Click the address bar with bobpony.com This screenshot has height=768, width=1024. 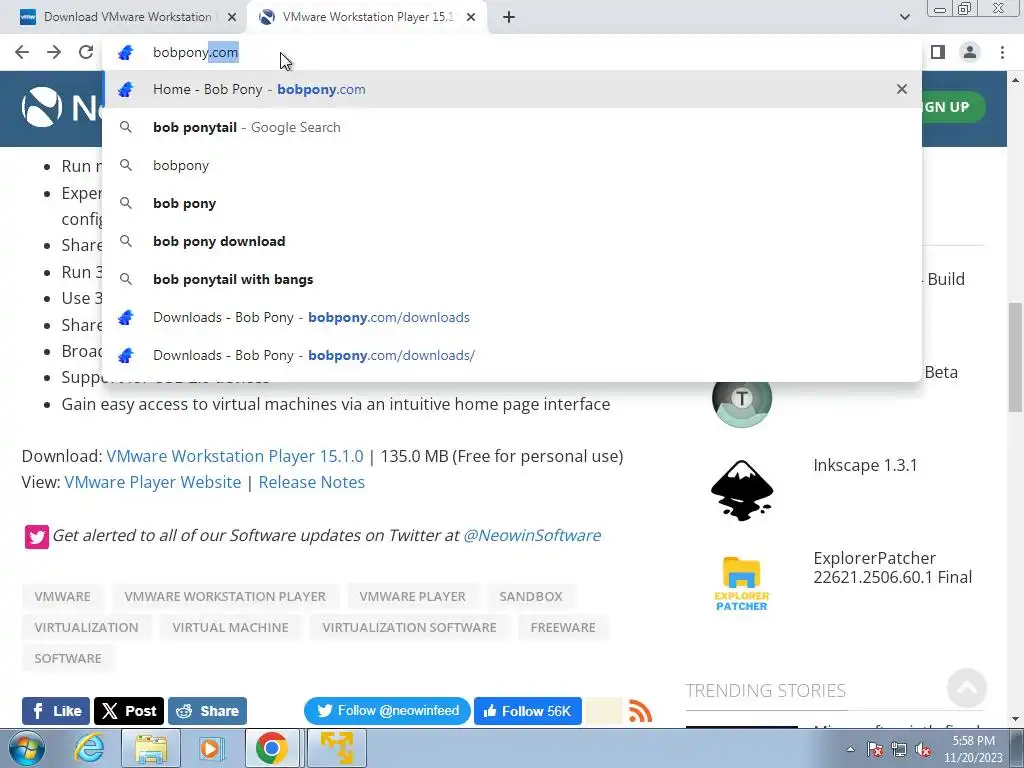[512, 52]
